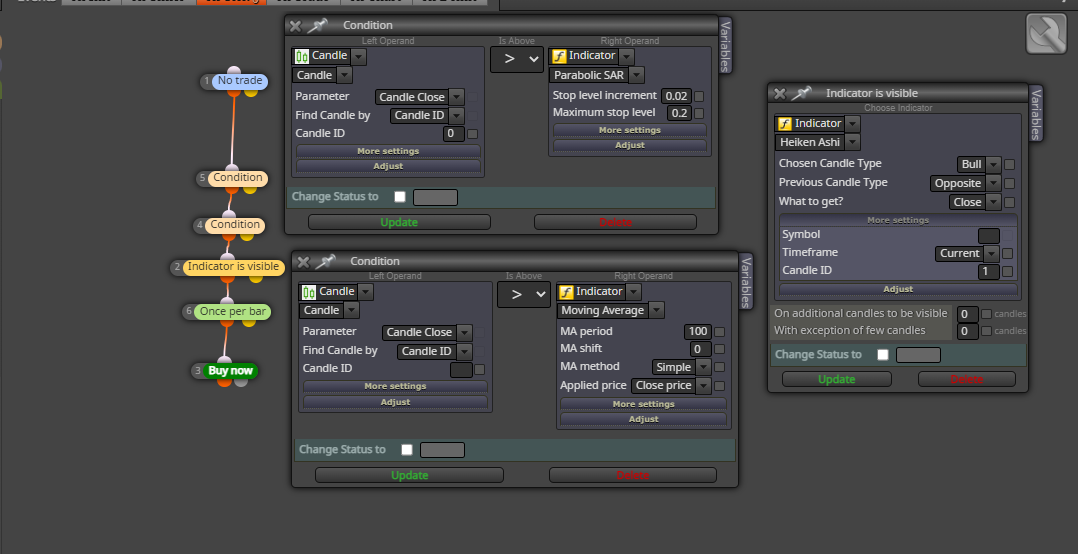1078x554 pixels.
Task: Edit MA period value 100
Action: click(x=698, y=332)
